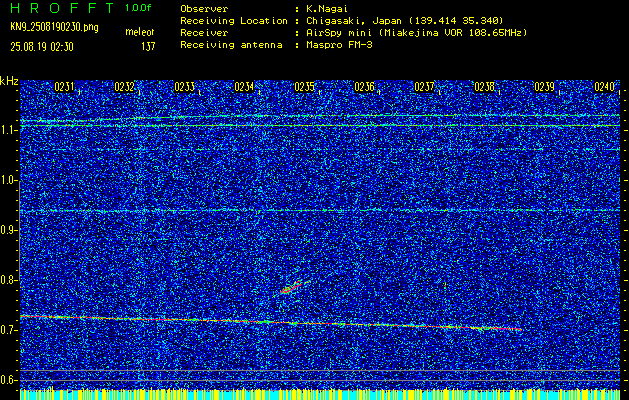
Task: Click the 0.9 frequency axis label
Action: click(x=9, y=230)
